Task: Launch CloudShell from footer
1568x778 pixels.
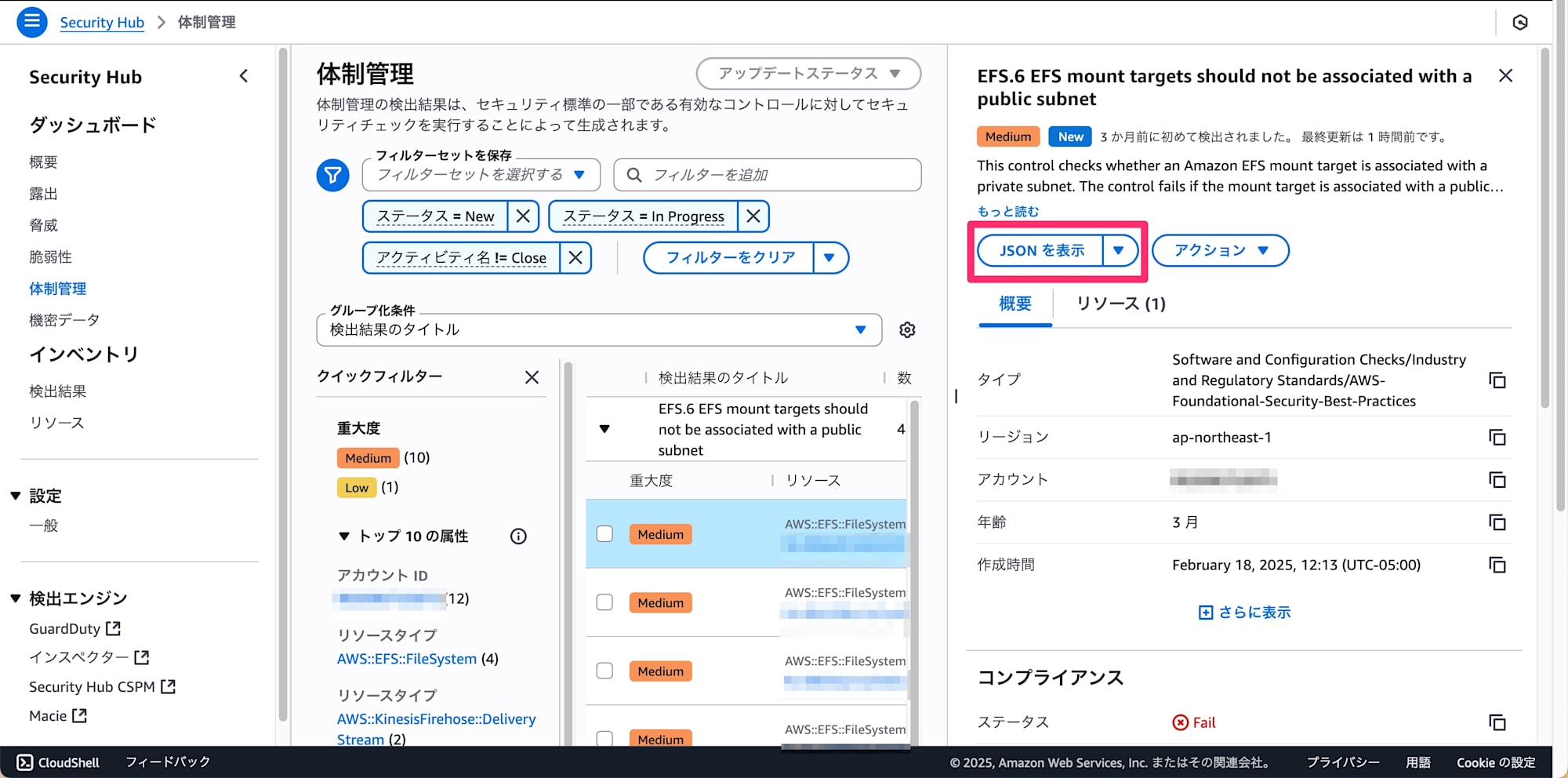Action: click(x=58, y=762)
